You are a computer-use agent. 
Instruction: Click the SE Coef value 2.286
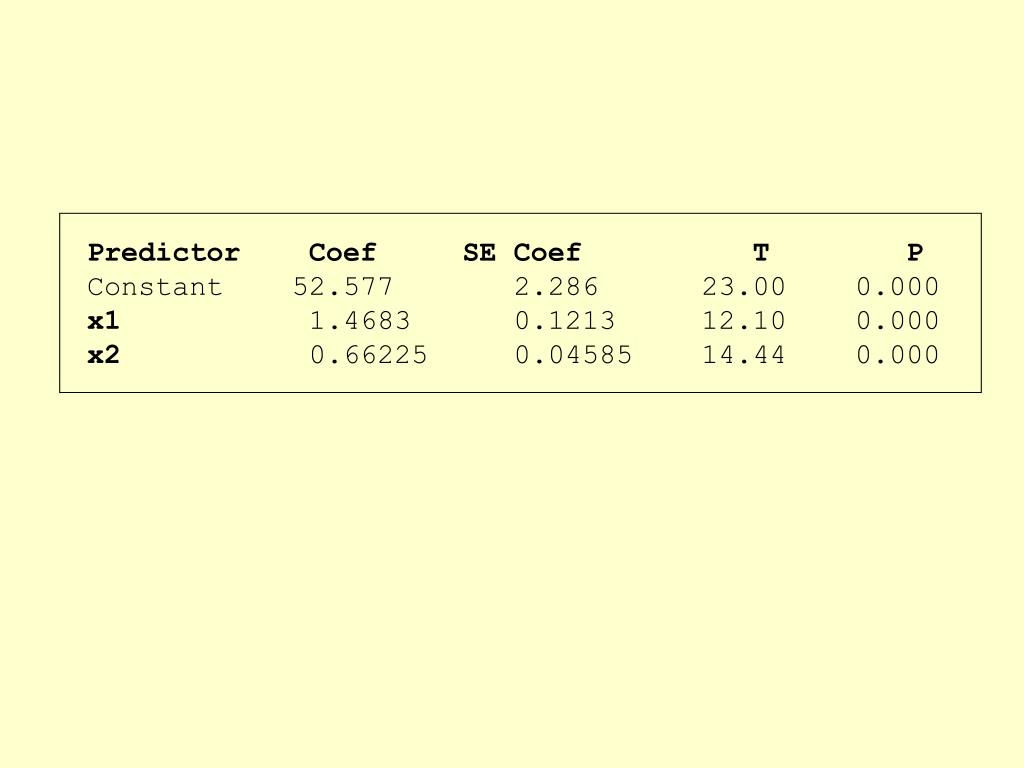point(556,287)
